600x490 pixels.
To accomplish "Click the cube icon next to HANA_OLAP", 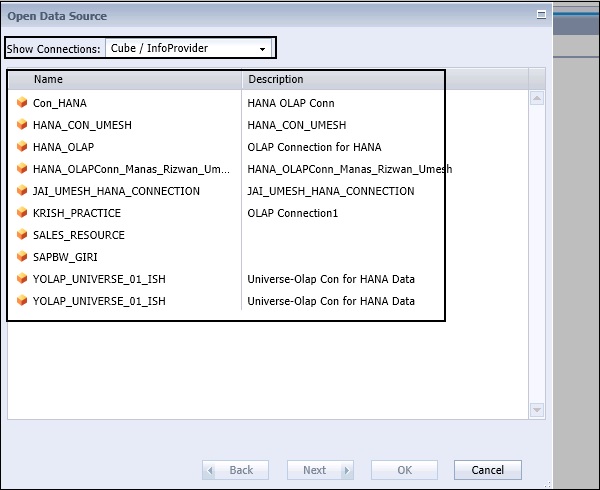I will (x=22, y=146).
